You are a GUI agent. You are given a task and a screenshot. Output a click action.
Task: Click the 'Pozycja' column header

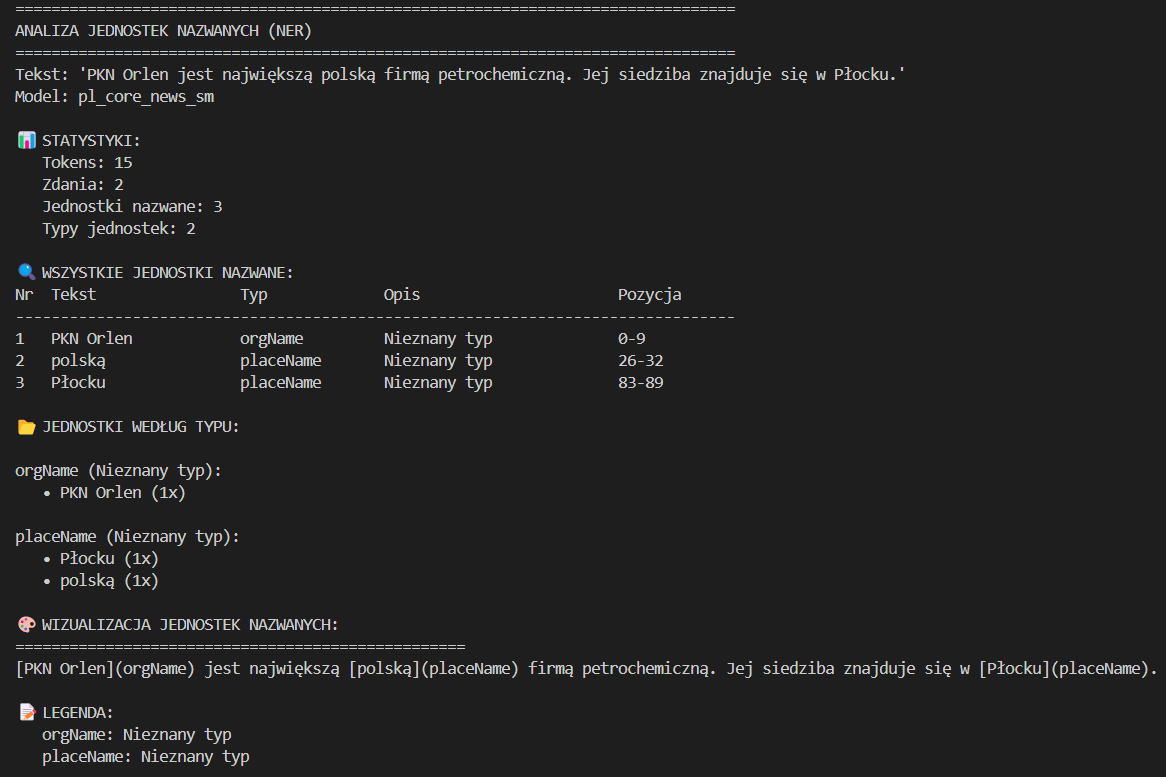(x=649, y=294)
